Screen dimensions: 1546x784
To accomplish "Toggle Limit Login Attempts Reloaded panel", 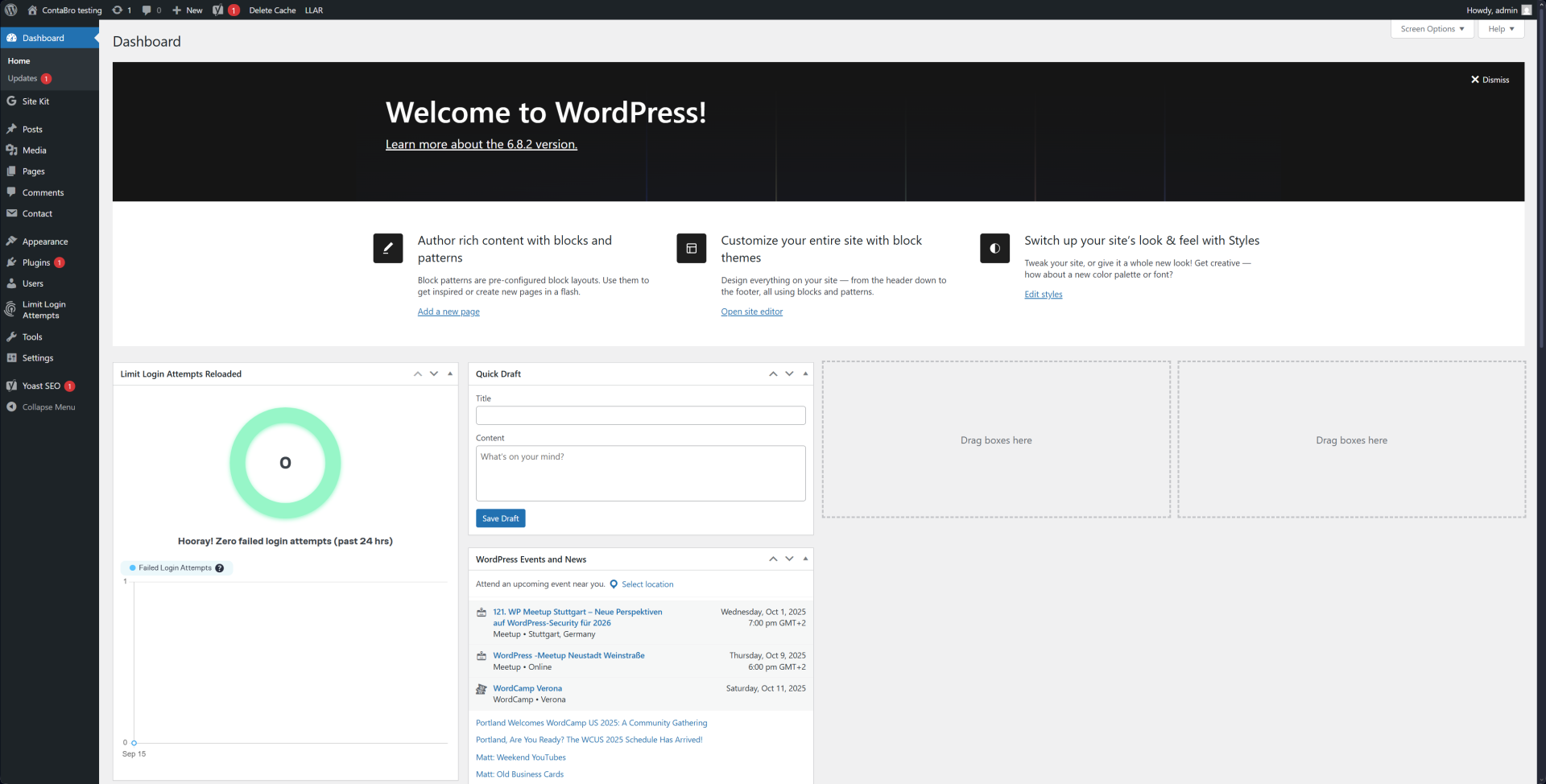I will (450, 374).
